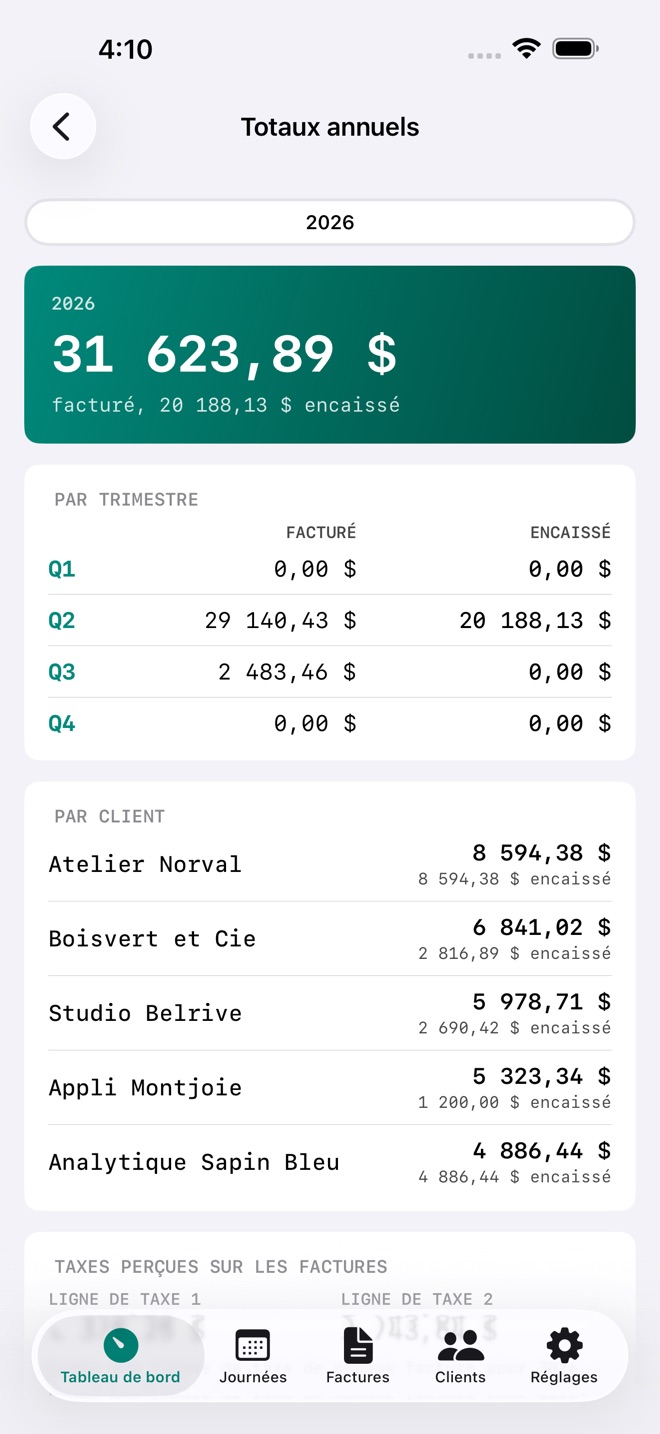Open the Studio Belrive client row
Viewport: 660px width, 1434px height.
[x=330, y=1013]
